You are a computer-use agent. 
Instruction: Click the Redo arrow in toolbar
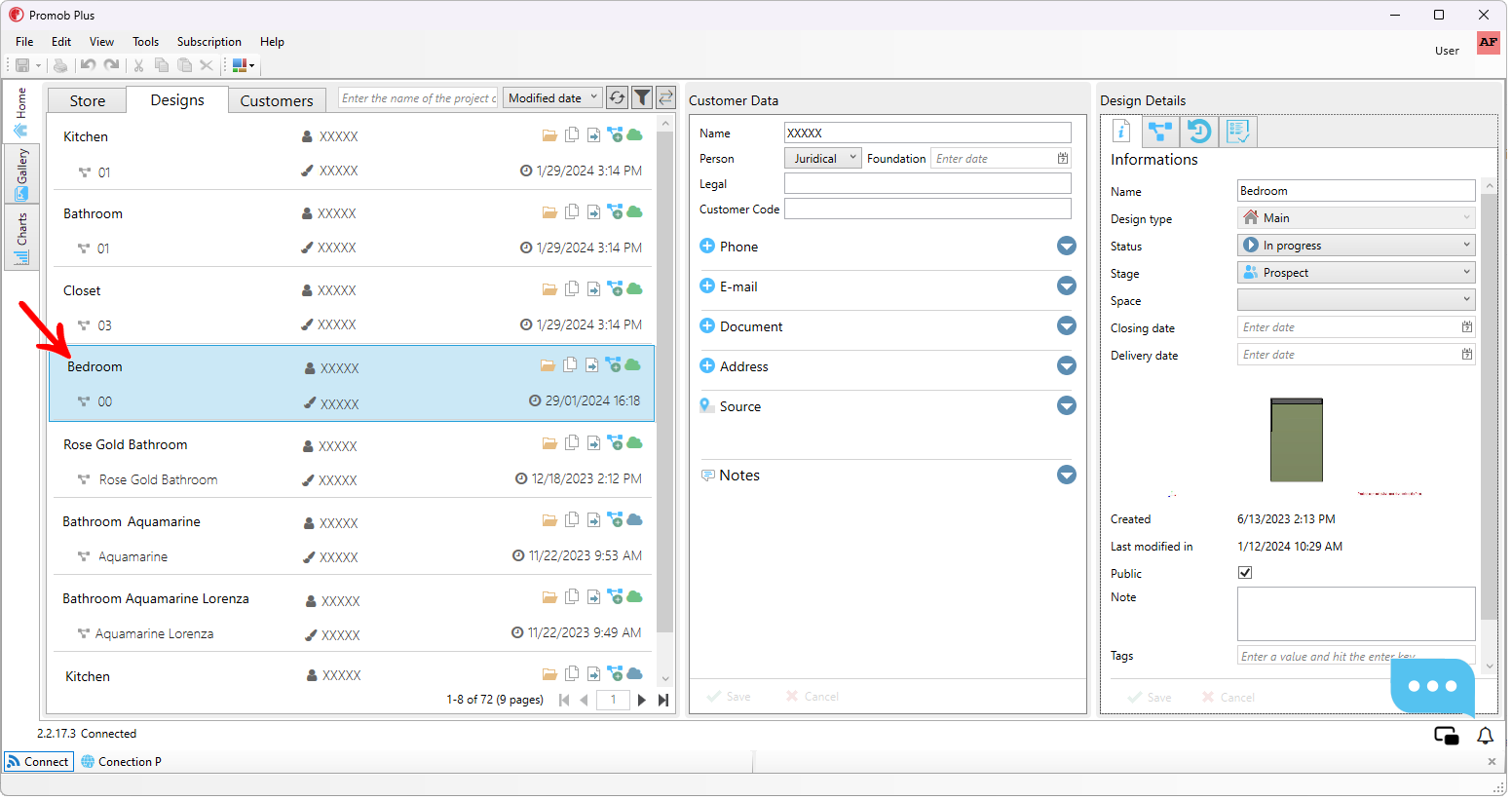click(x=111, y=65)
